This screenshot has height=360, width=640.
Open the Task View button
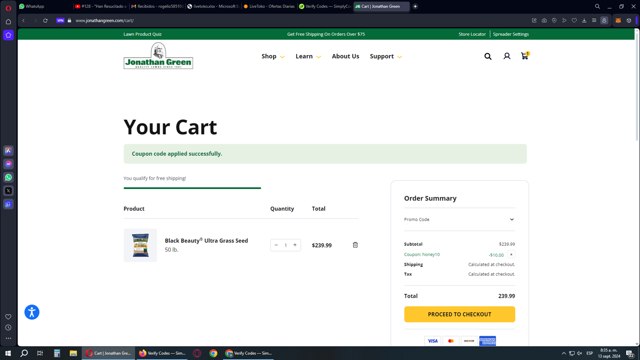40,353
